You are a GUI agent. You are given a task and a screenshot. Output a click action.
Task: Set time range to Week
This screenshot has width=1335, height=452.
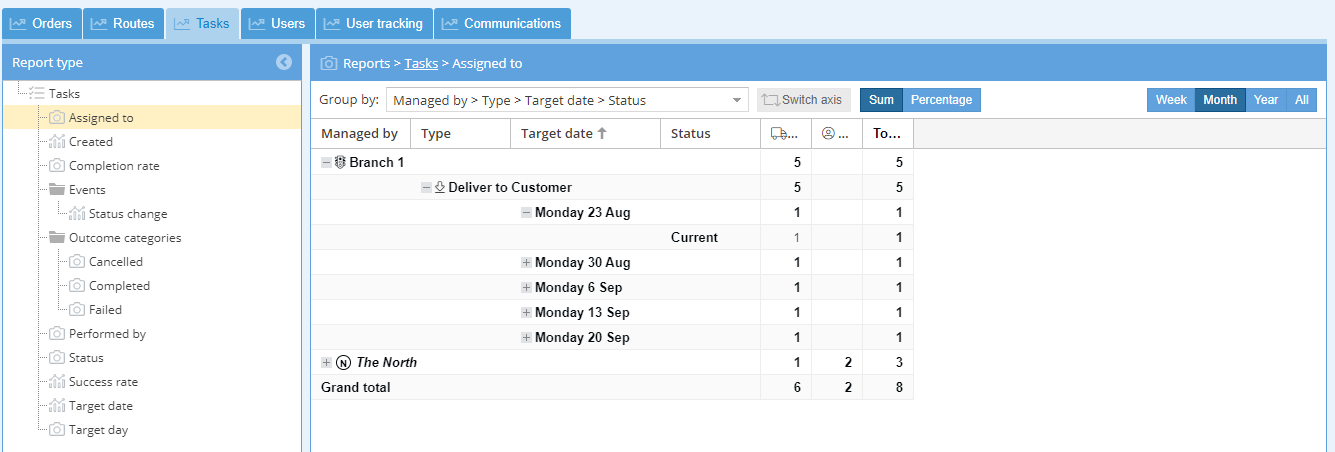tap(1171, 100)
